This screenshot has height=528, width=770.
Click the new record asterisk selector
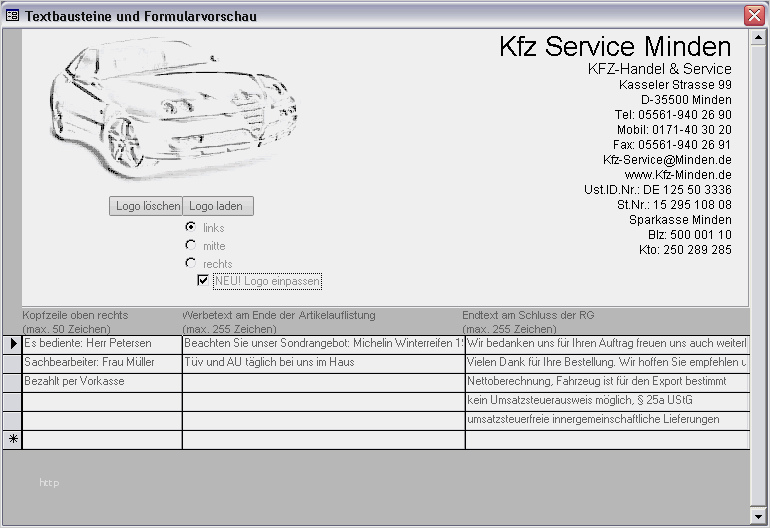pyautogui.click(x=13, y=439)
